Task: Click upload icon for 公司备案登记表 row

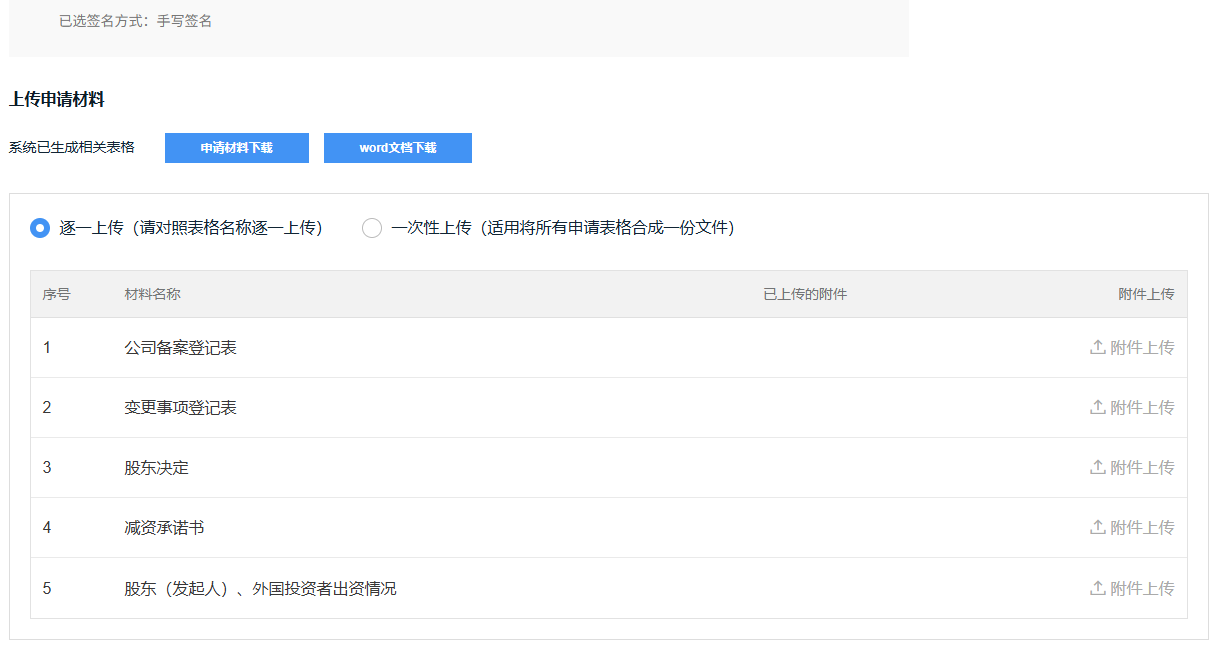Action: coord(1097,347)
